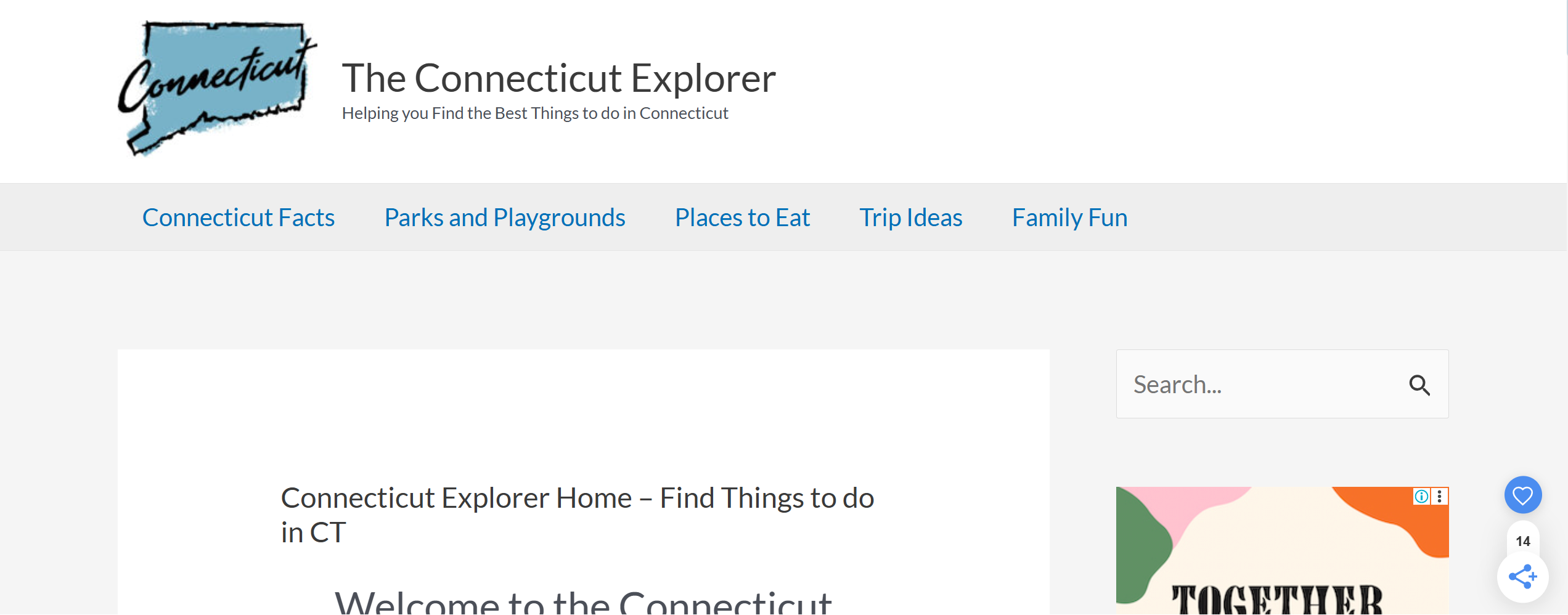Open the Parks and Playgrounds section
This screenshot has width=1568, height=615.
coord(505,217)
